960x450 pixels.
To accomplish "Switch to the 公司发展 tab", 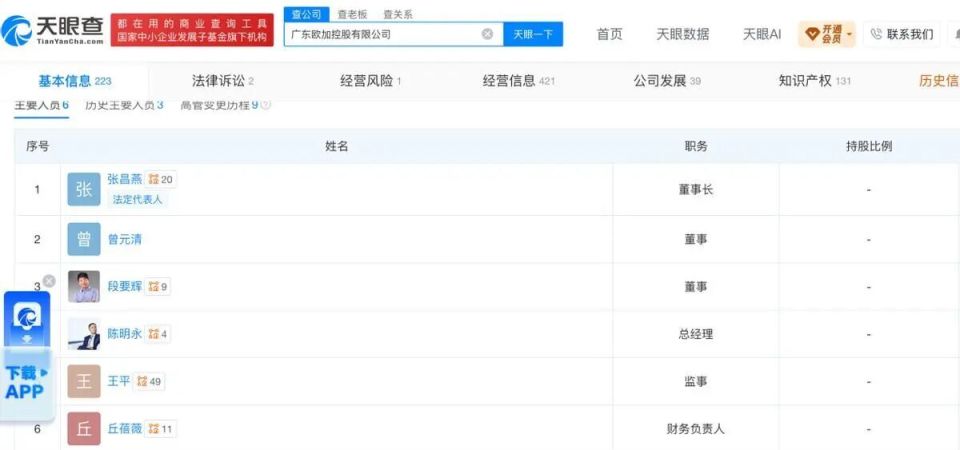I will coord(667,81).
